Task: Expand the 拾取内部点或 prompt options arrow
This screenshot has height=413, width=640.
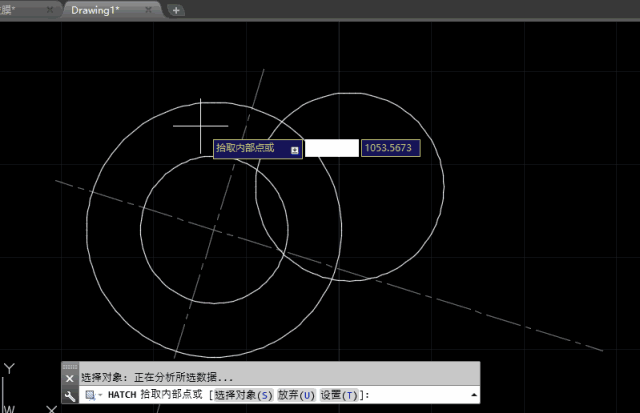Action: tap(295, 148)
